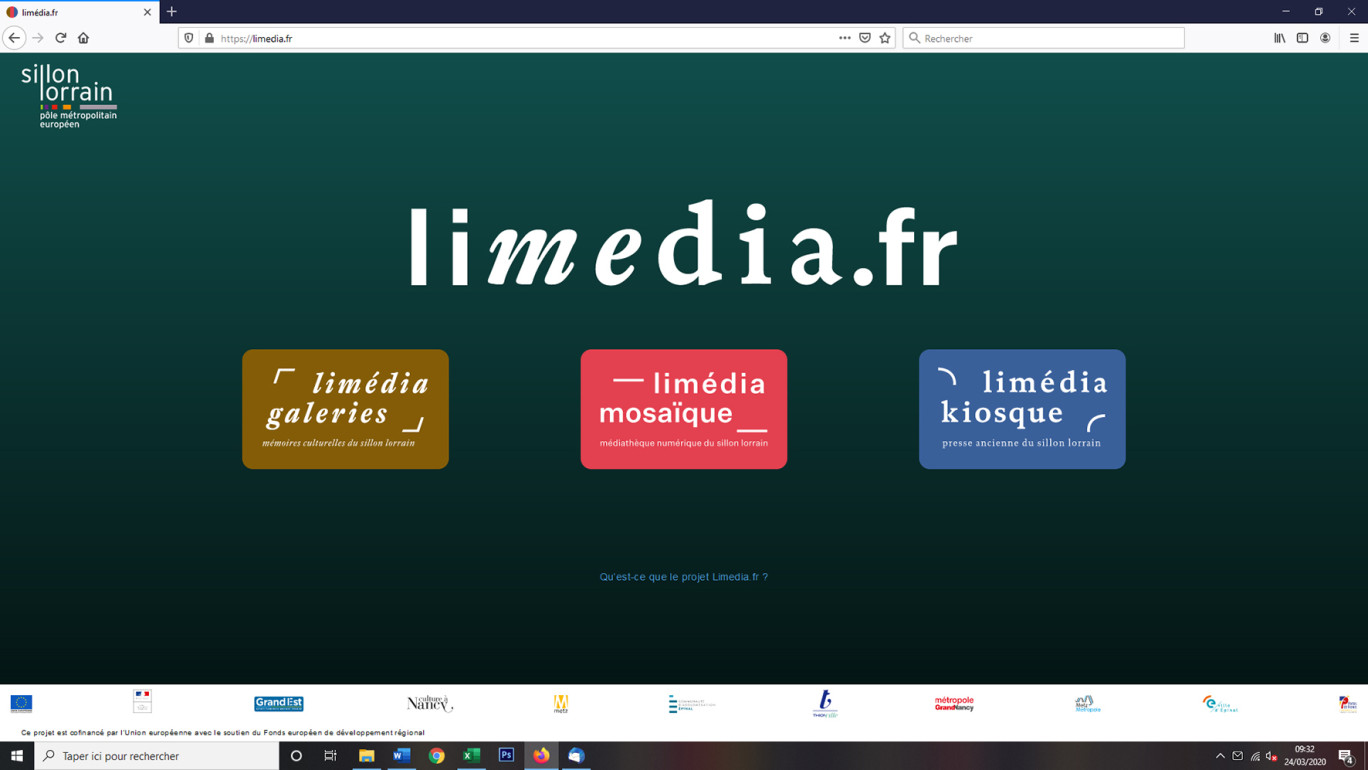Click the Ville d'Epinal logo
This screenshot has width=1368, height=770.
click(x=1220, y=704)
